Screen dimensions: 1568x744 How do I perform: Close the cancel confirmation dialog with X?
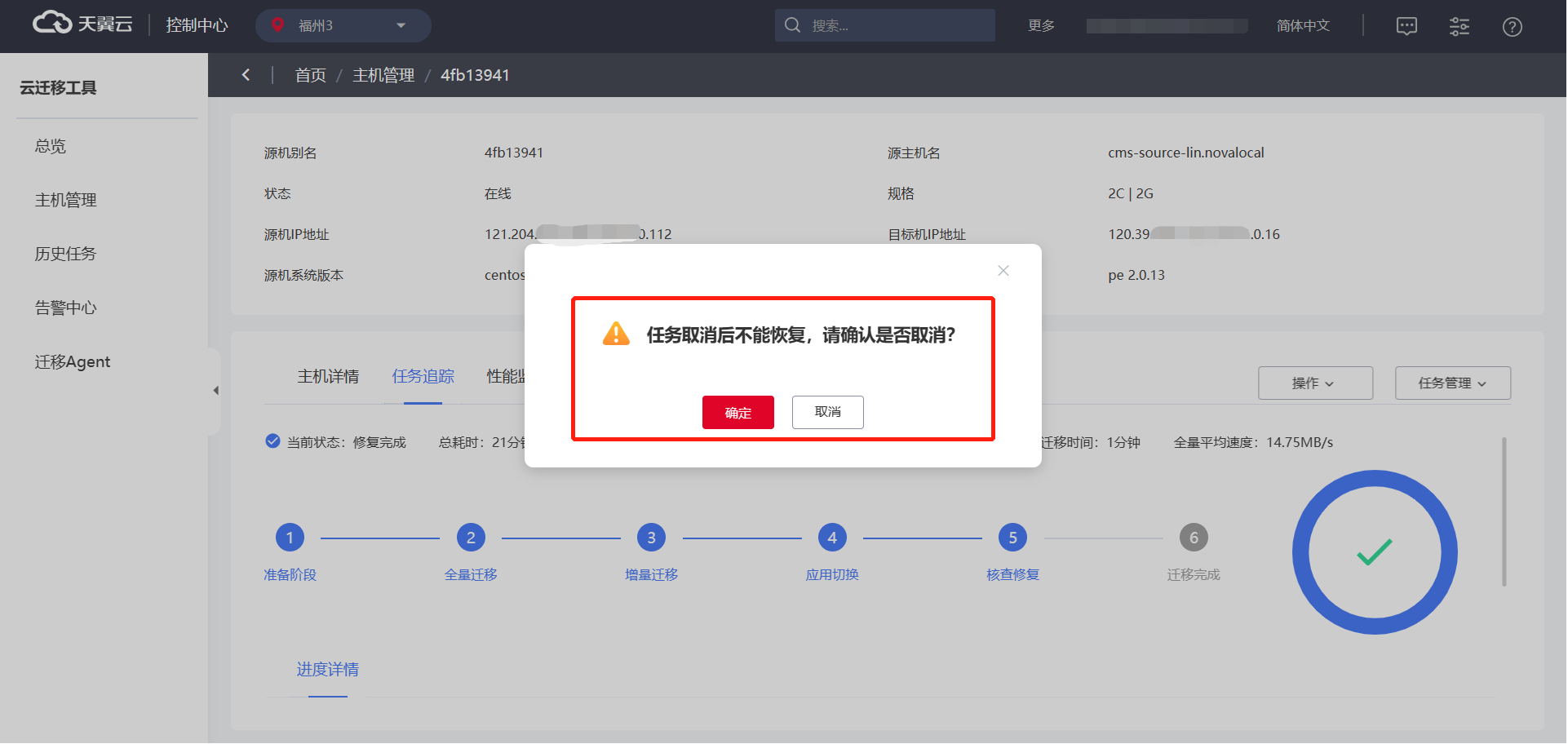(x=1003, y=271)
